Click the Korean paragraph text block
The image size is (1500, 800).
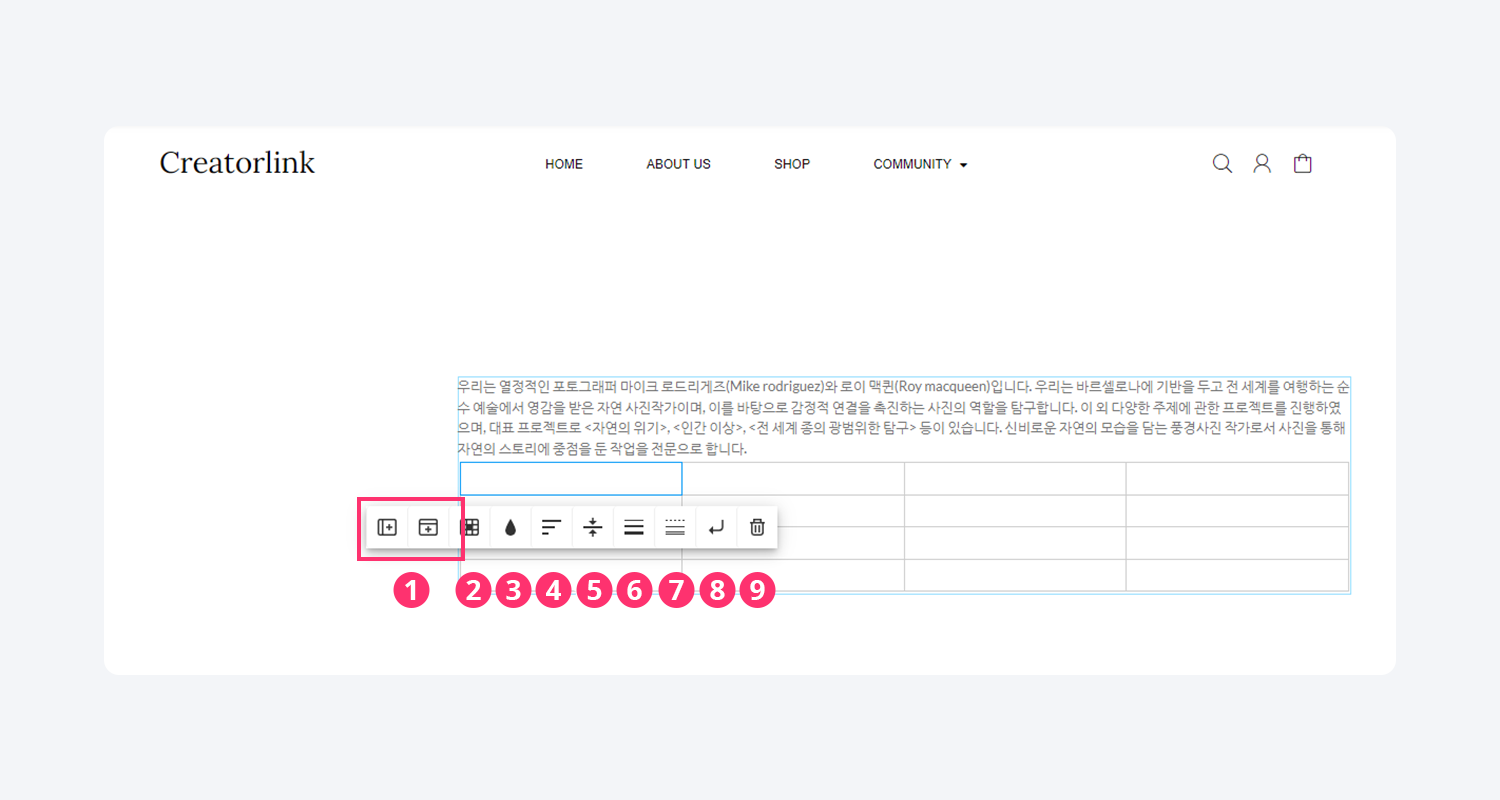[x=903, y=418]
